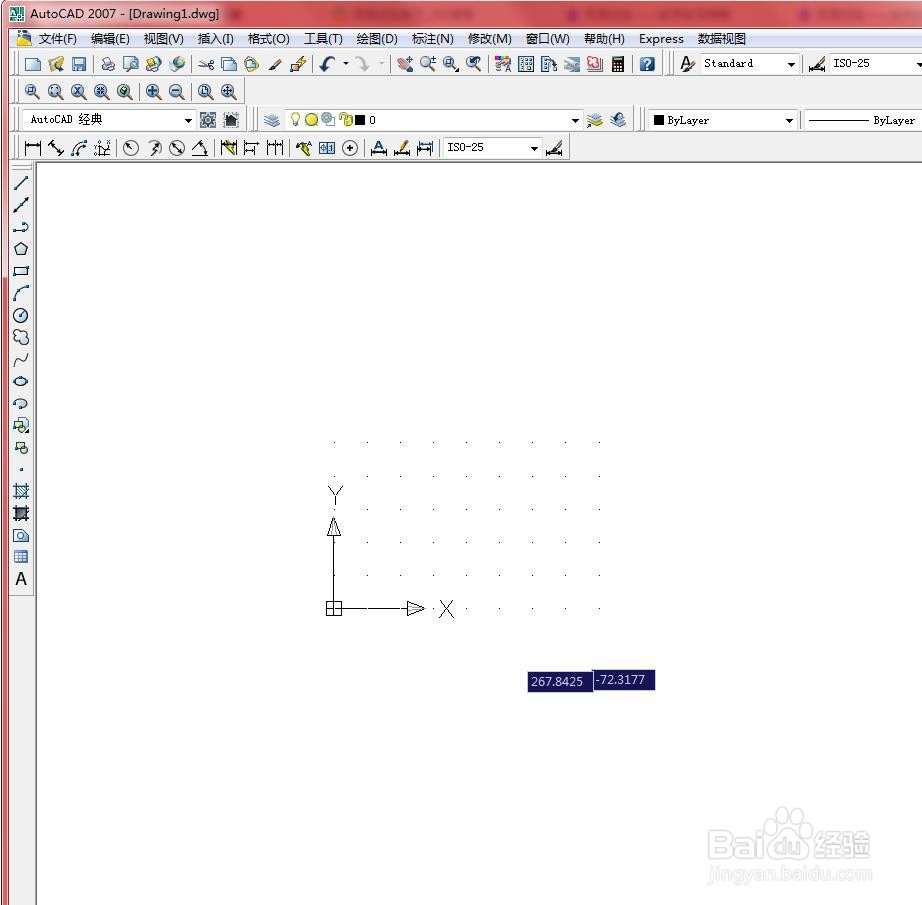Click the Workspace Settings gear icon
This screenshot has width=922, height=905.
(208, 120)
